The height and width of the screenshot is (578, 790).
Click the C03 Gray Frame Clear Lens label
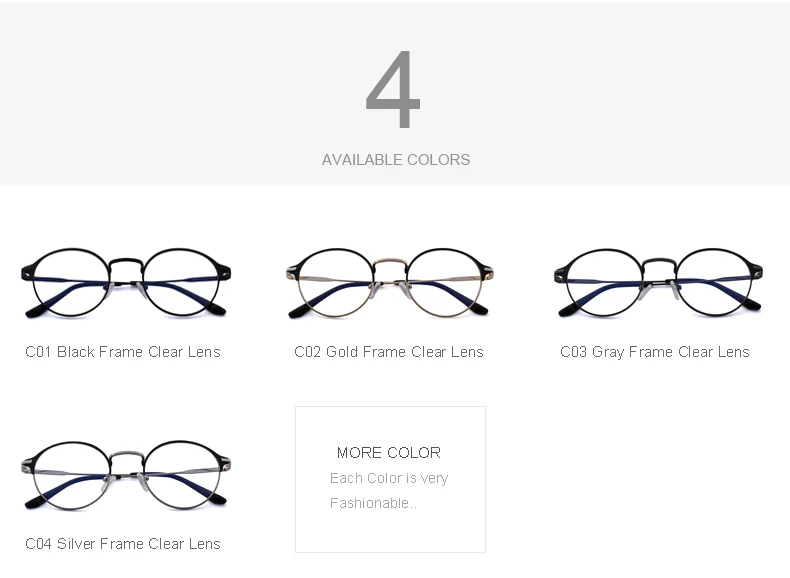654,352
